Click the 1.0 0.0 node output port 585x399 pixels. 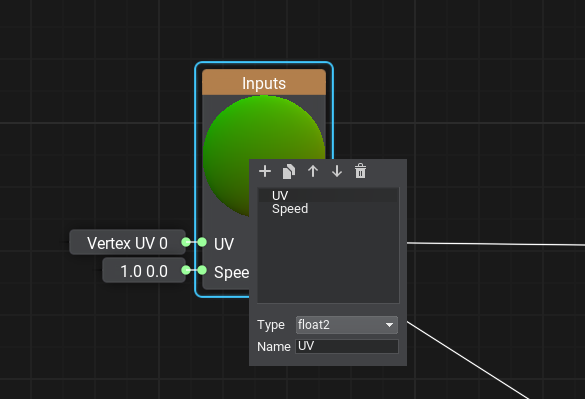[186, 270]
